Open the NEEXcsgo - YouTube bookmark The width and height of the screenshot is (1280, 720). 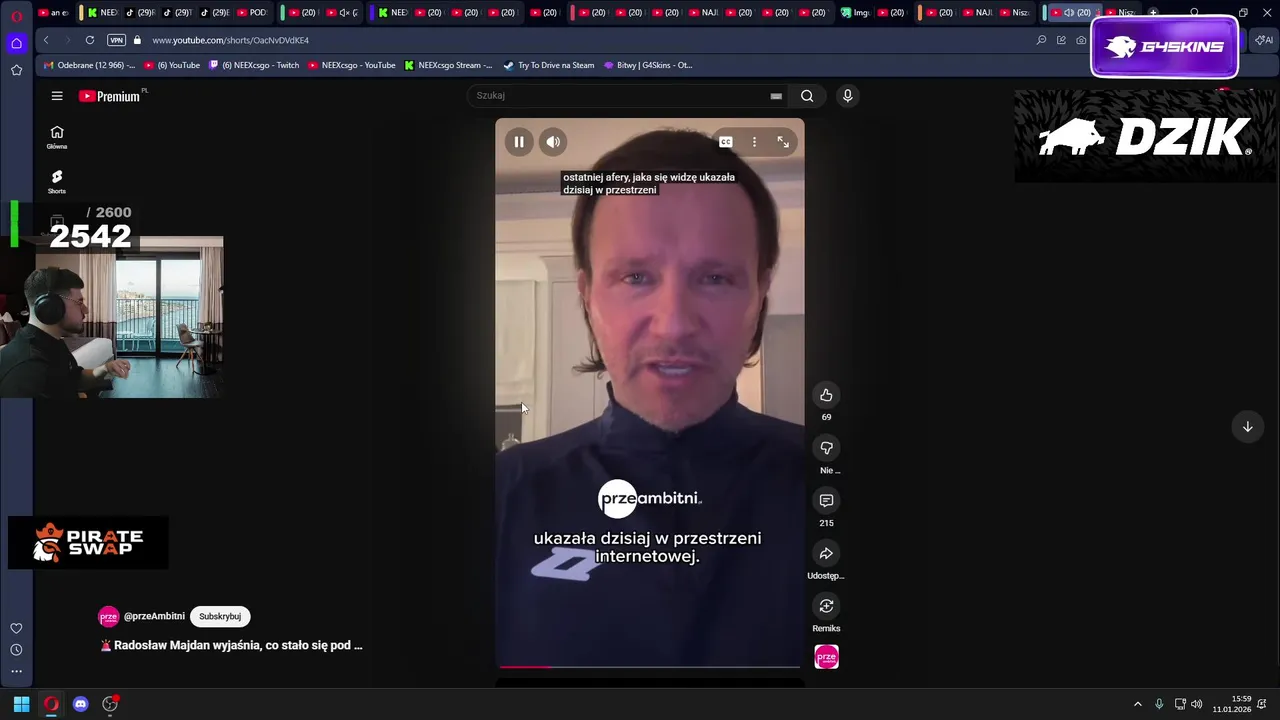point(352,65)
